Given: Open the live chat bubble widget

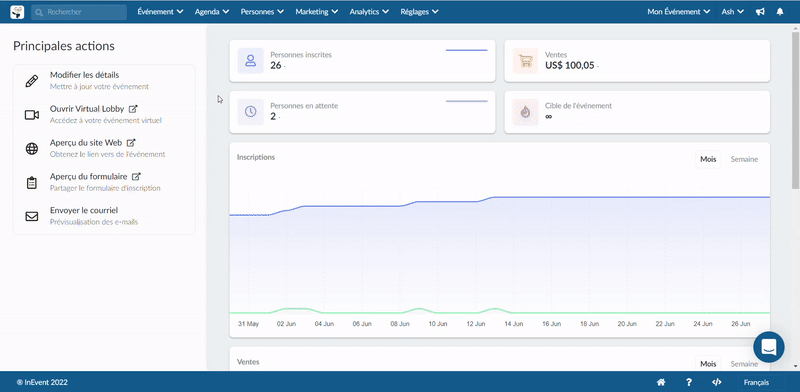Looking at the screenshot, I should [769, 347].
